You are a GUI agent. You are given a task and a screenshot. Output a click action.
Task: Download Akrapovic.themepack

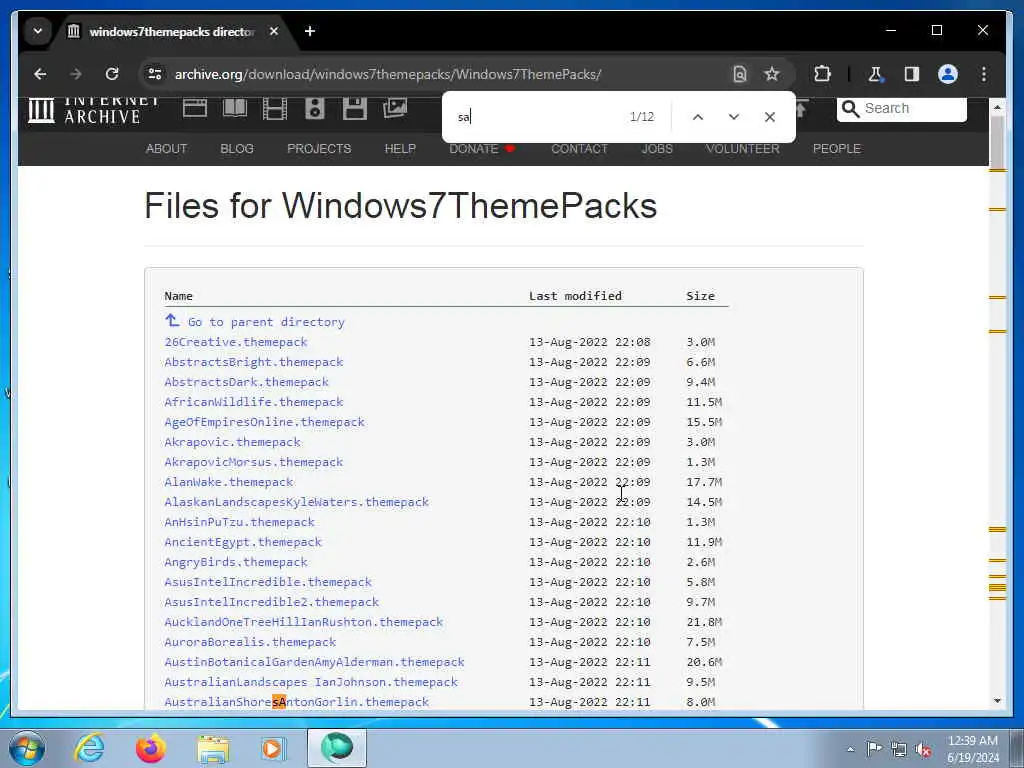tap(232, 441)
